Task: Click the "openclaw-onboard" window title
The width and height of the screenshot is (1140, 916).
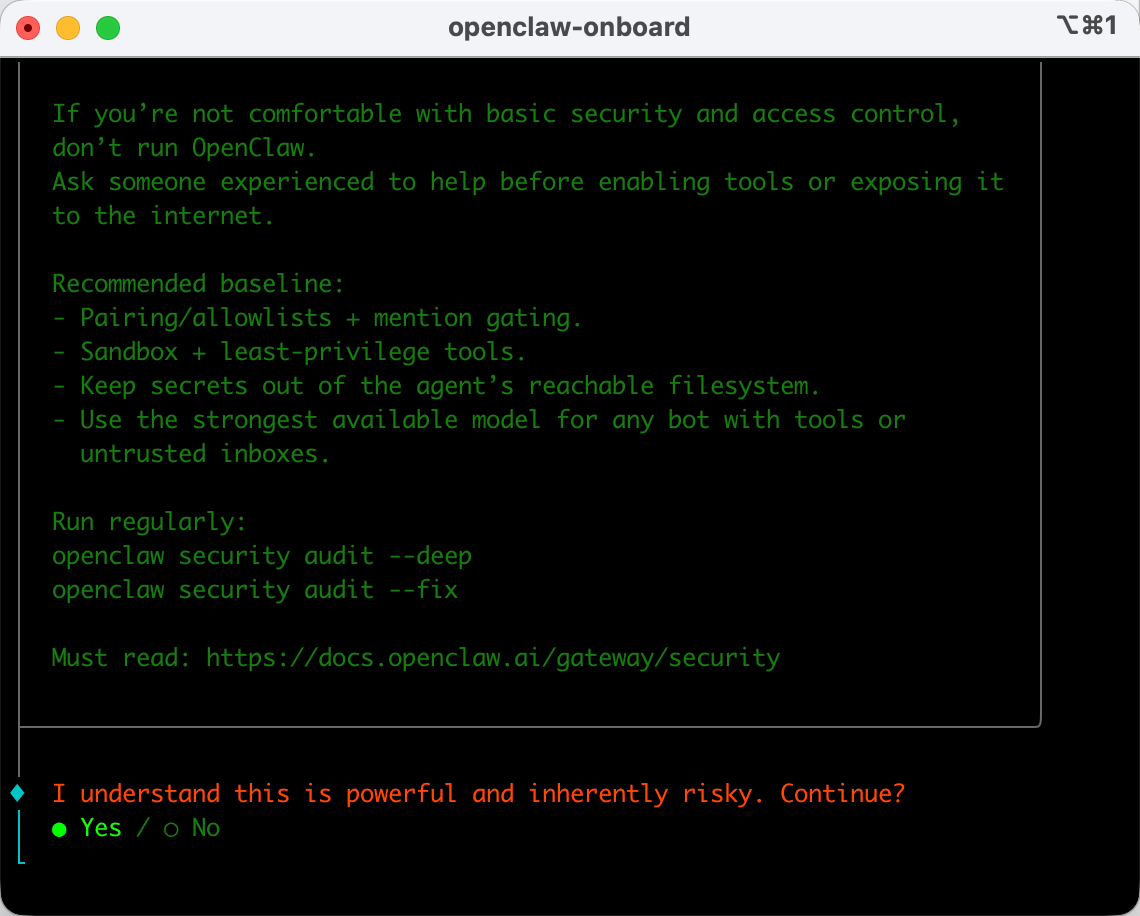Action: [569, 27]
